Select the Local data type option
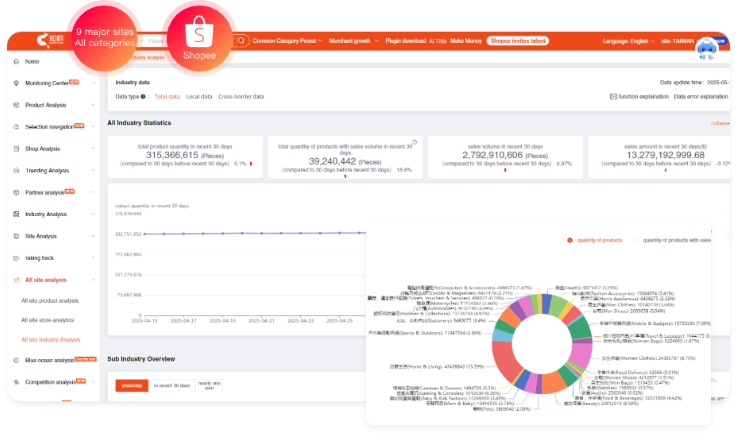 pos(199,97)
